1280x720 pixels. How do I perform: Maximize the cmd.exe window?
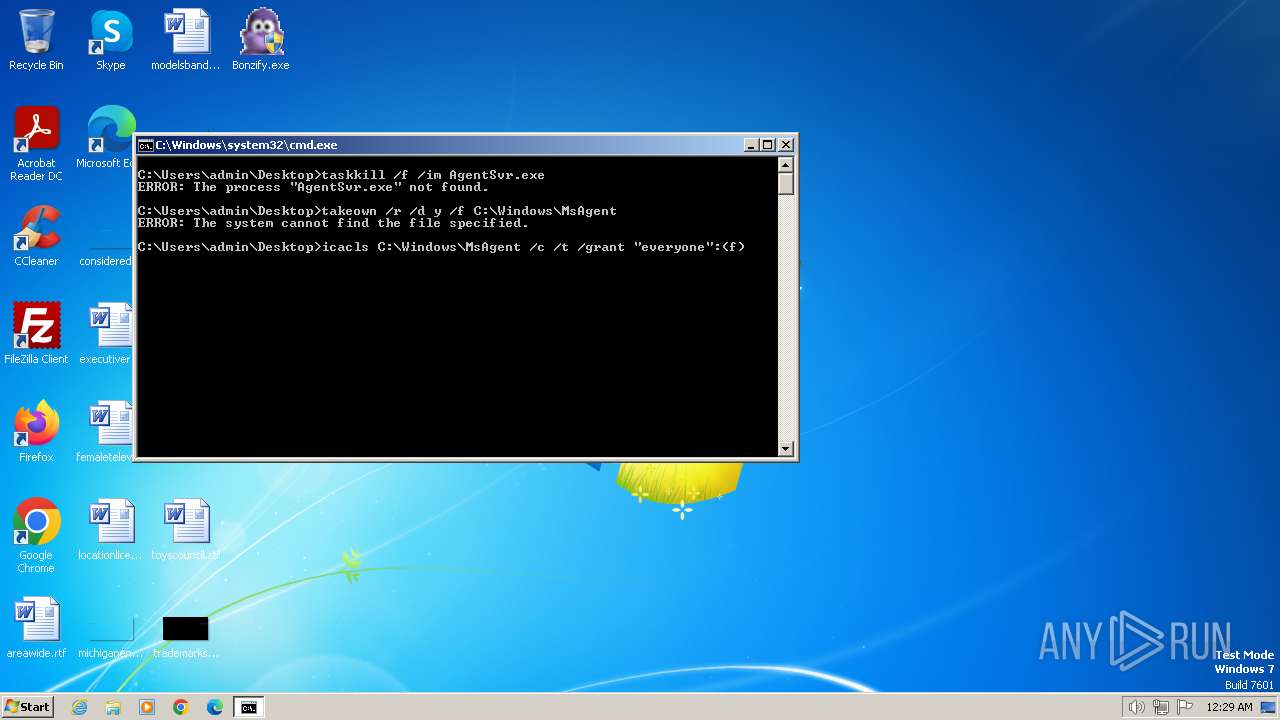768,145
